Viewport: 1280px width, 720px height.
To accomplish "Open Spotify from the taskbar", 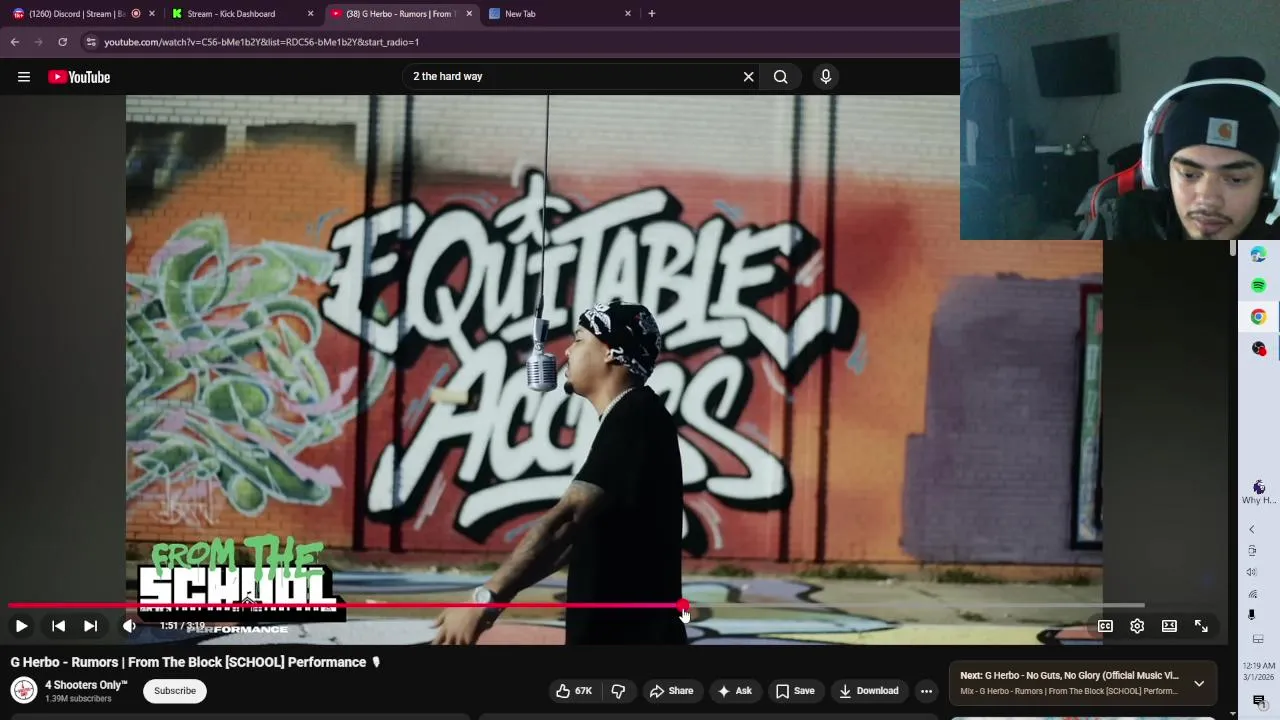I will 1259,286.
